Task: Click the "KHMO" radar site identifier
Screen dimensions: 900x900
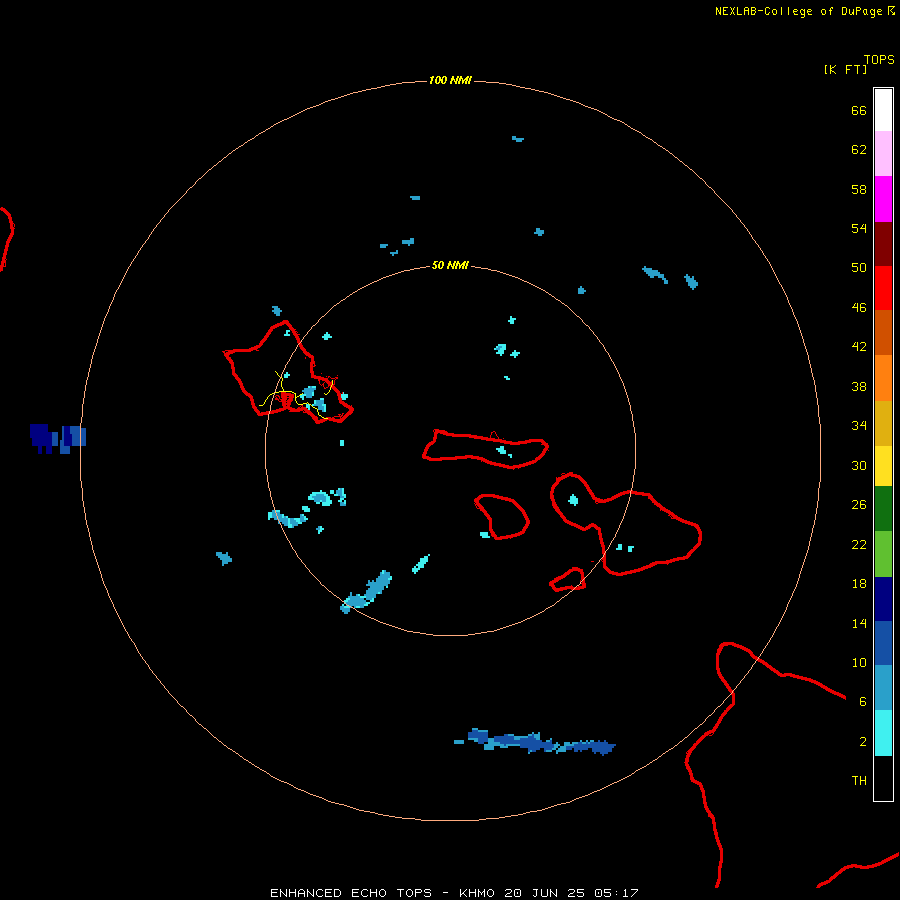Action: tap(476, 893)
